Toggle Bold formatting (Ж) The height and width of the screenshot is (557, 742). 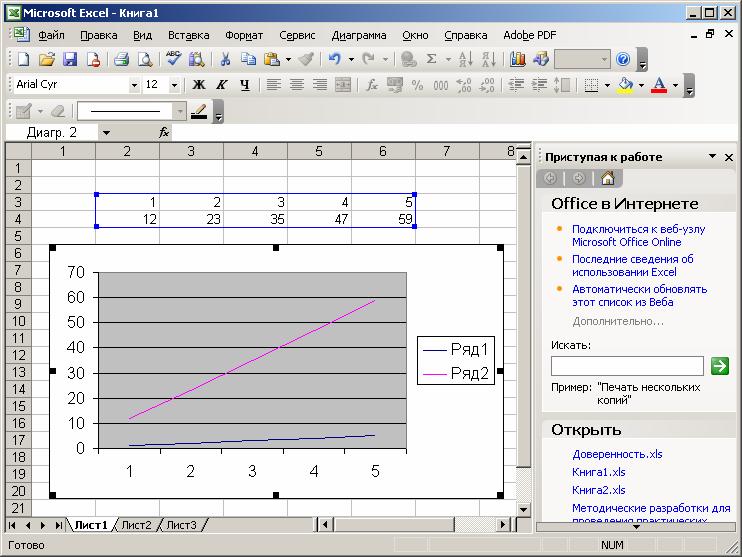(199, 85)
